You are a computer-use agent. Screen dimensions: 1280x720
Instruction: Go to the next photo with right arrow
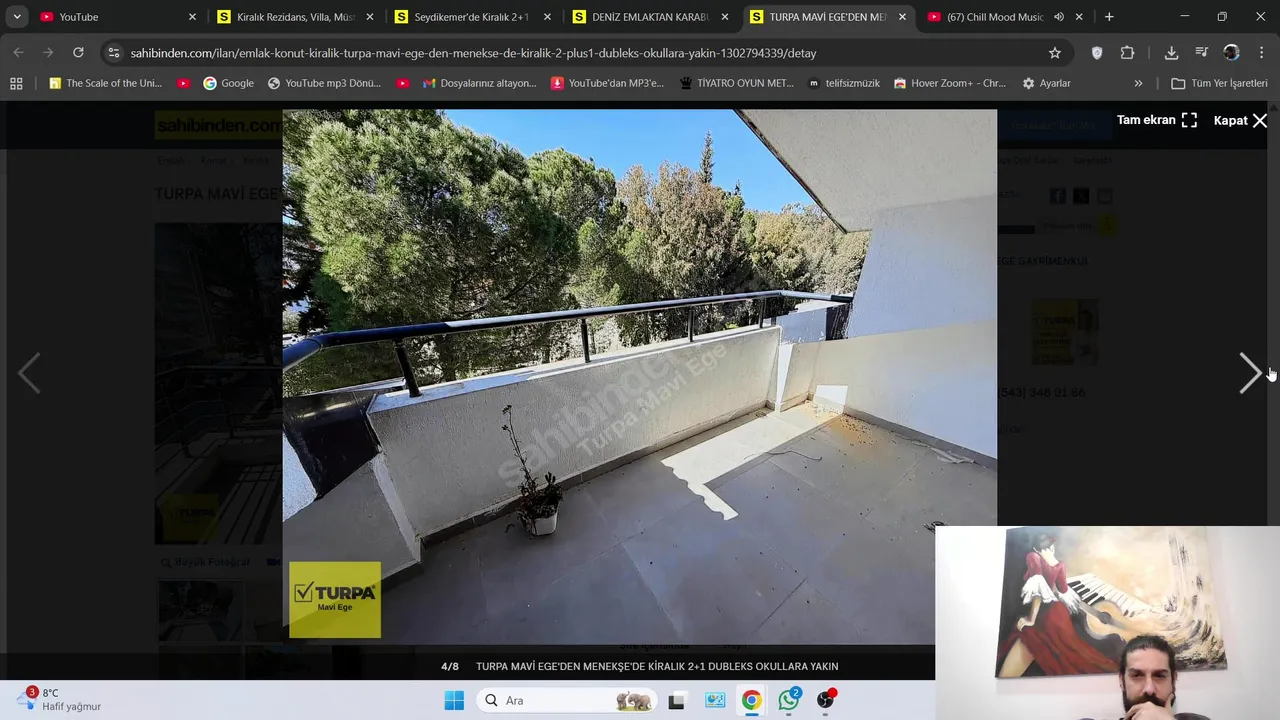click(x=1250, y=373)
